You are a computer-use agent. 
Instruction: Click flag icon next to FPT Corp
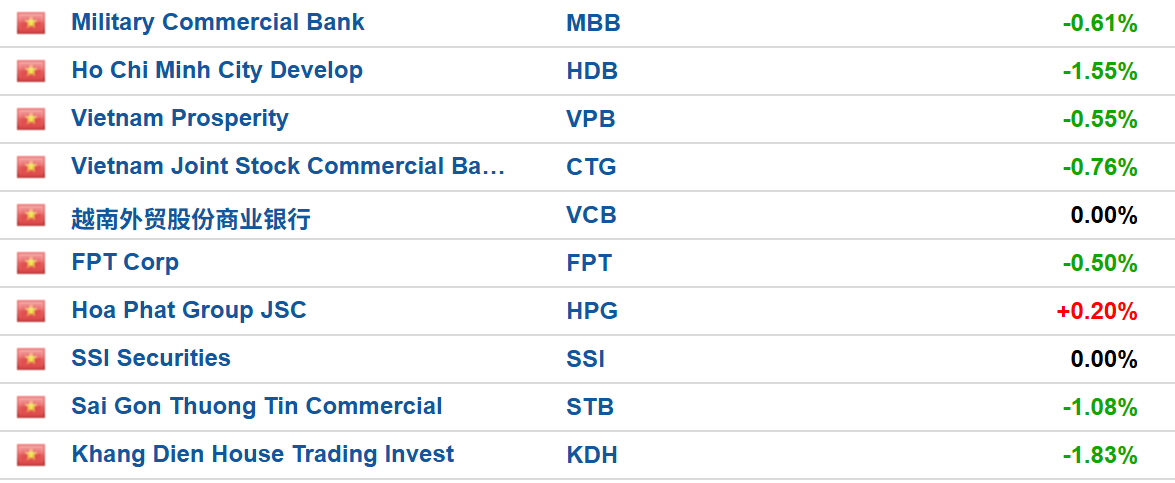pos(31,263)
